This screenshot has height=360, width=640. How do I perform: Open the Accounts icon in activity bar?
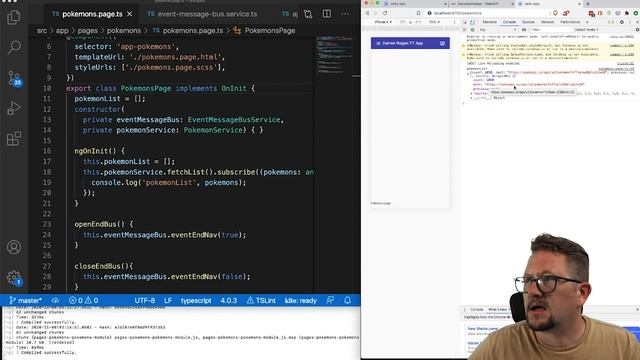tap(14, 247)
